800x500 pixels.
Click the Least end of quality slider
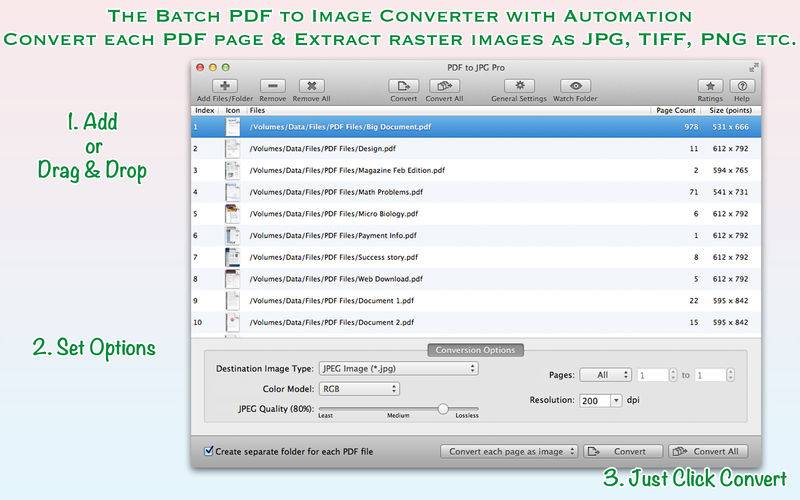326,415
